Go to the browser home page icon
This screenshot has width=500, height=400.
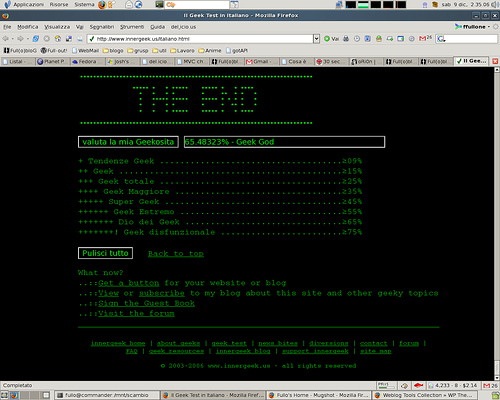58,39
